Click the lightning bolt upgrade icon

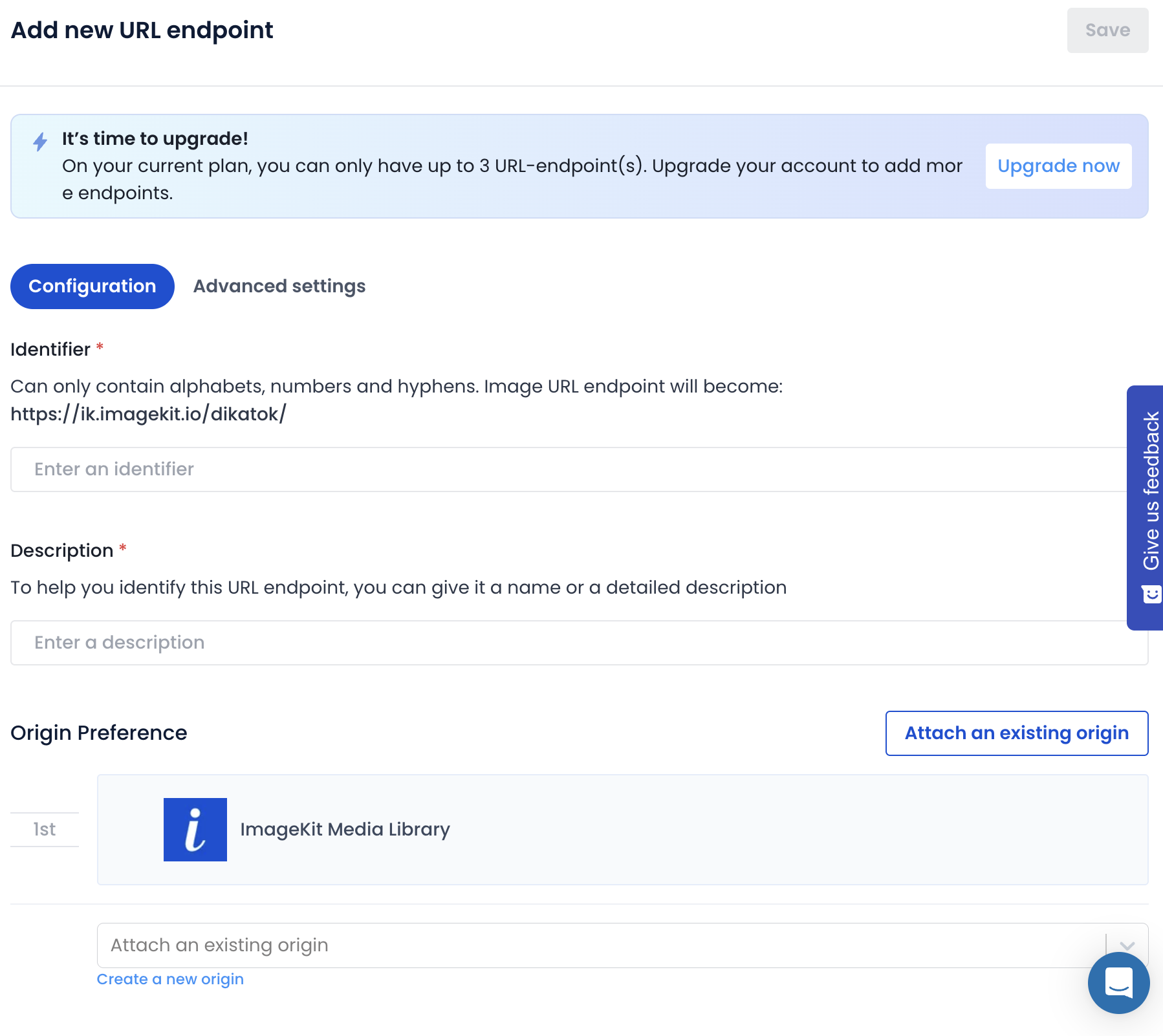click(x=40, y=142)
